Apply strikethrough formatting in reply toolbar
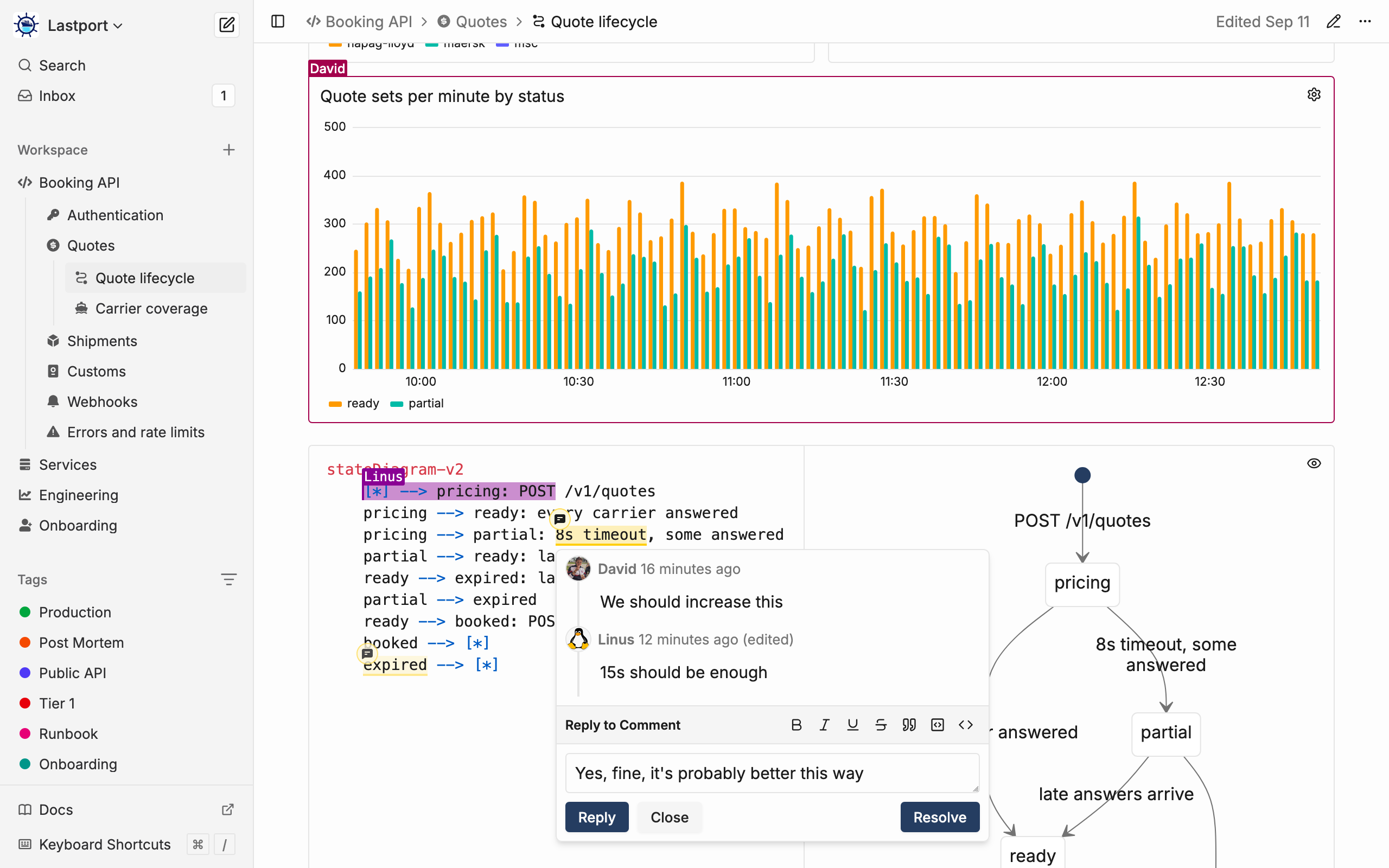 (x=881, y=725)
